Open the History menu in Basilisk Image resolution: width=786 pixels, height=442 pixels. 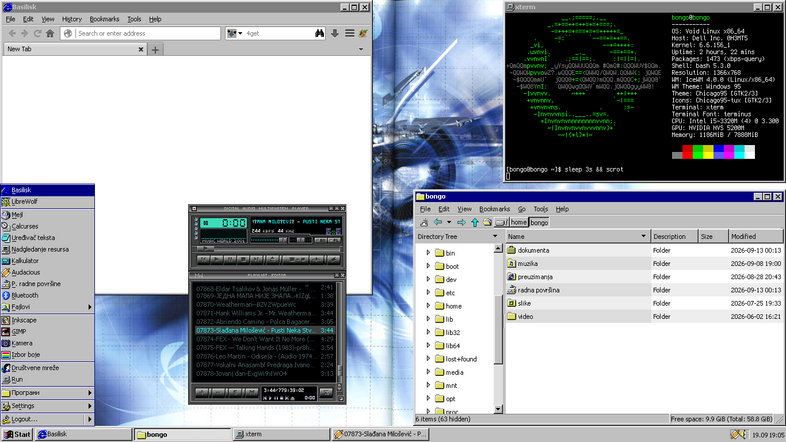coord(72,19)
